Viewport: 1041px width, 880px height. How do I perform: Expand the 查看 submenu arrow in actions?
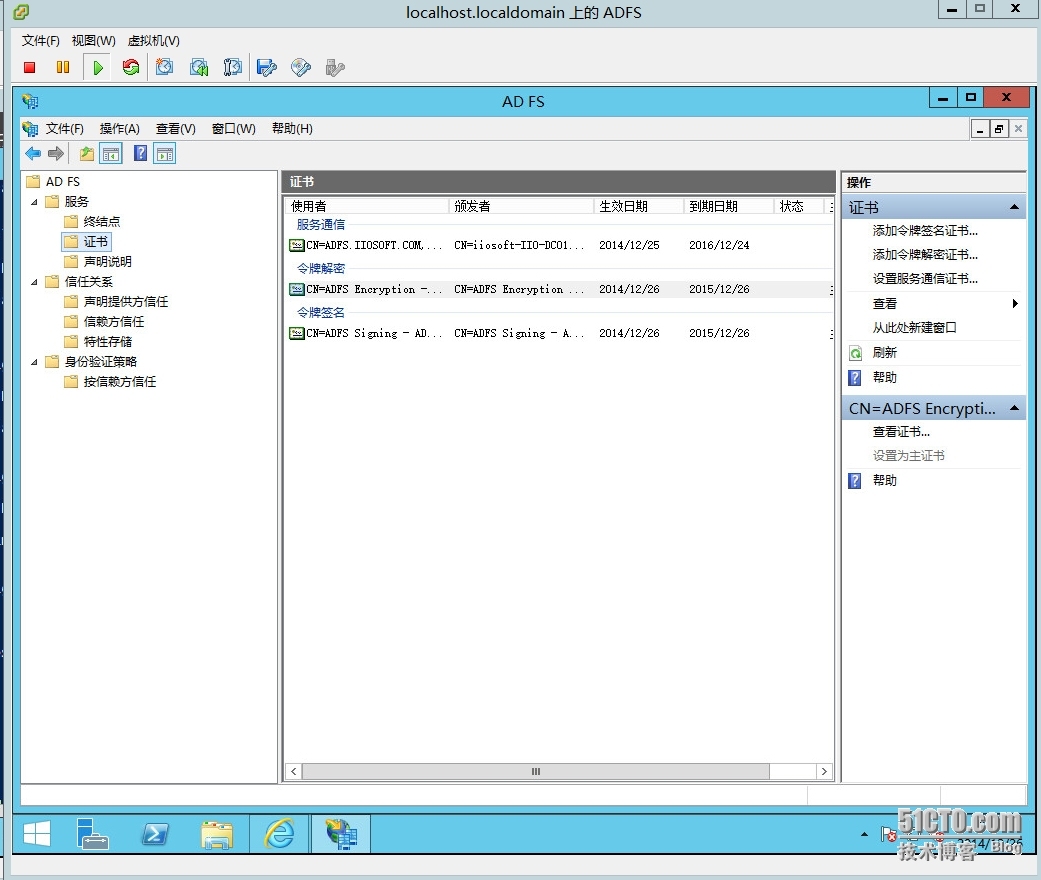coord(1014,304)
